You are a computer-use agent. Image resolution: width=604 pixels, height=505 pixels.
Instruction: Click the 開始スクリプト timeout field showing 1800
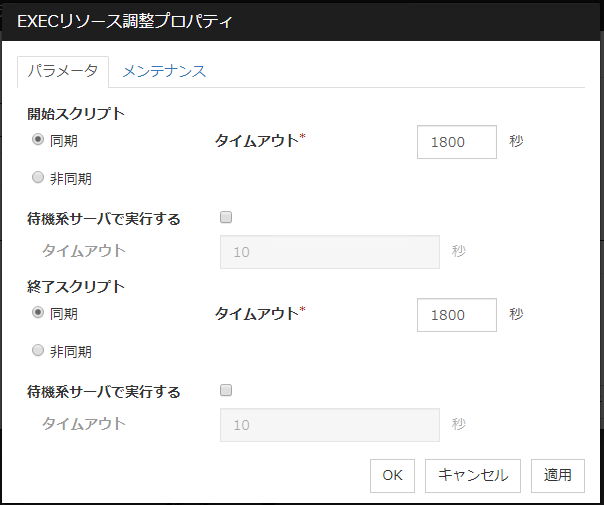(456, 141)
